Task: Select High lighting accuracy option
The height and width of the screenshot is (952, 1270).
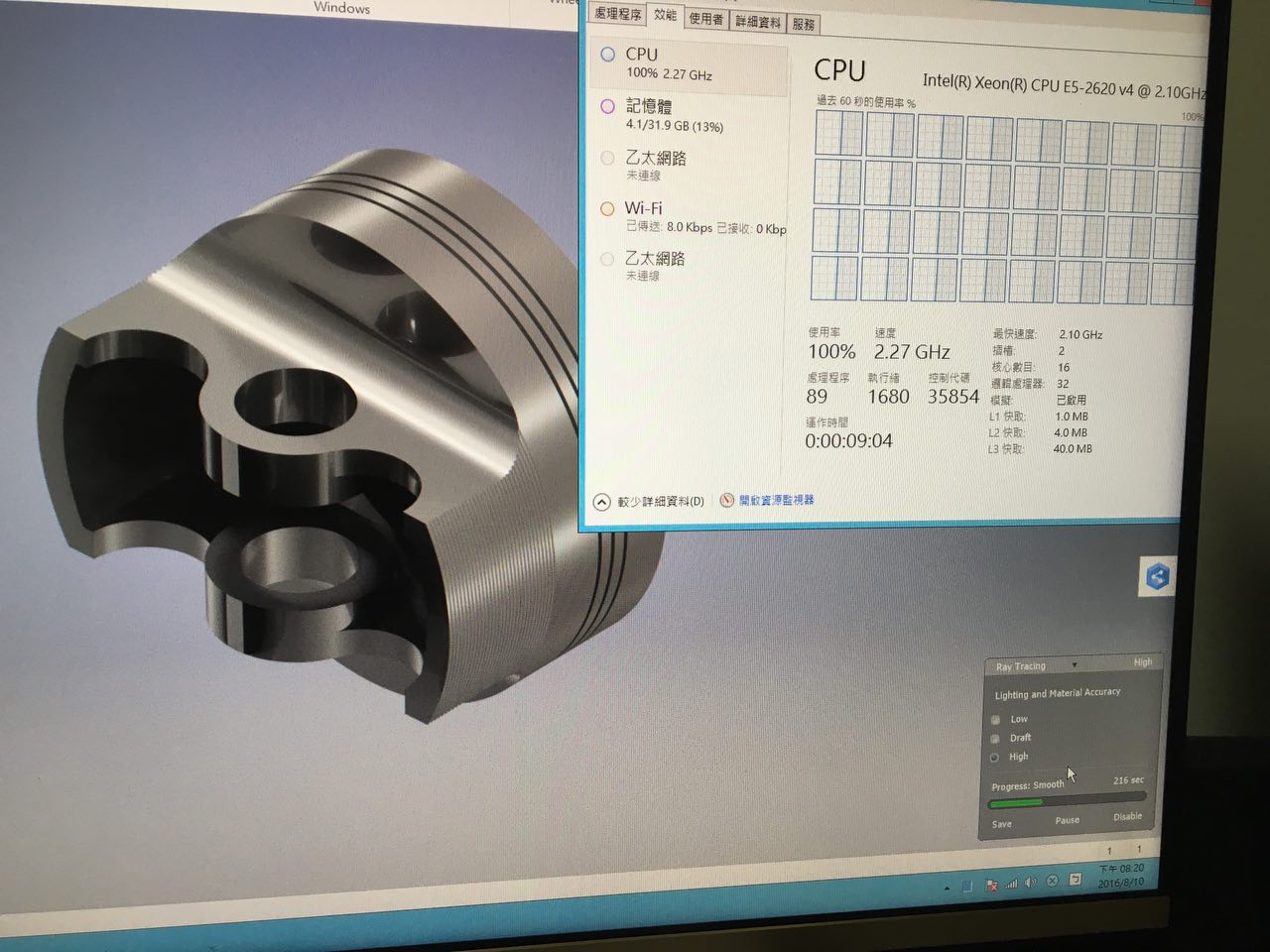Action: 994,758
